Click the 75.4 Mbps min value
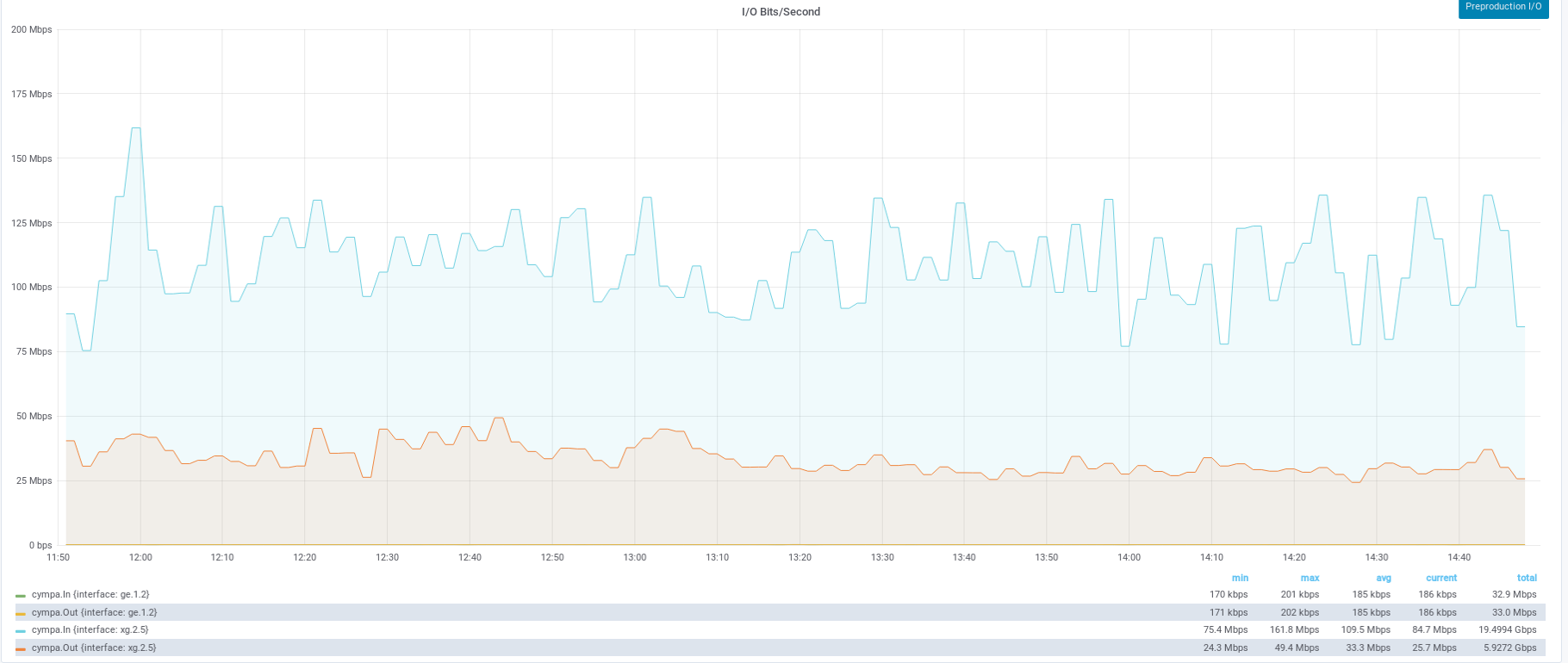This screenshot has height=663, width=1568. (1225, 630)
